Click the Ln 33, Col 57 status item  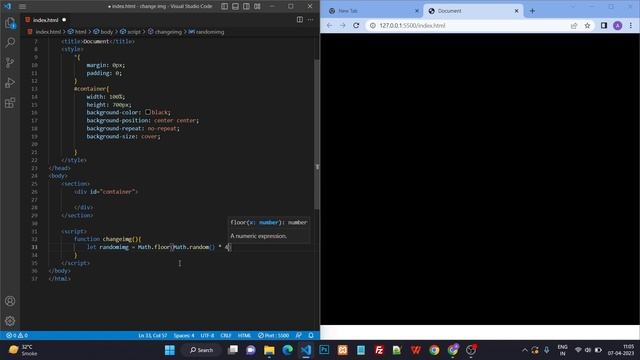(153, 336)
